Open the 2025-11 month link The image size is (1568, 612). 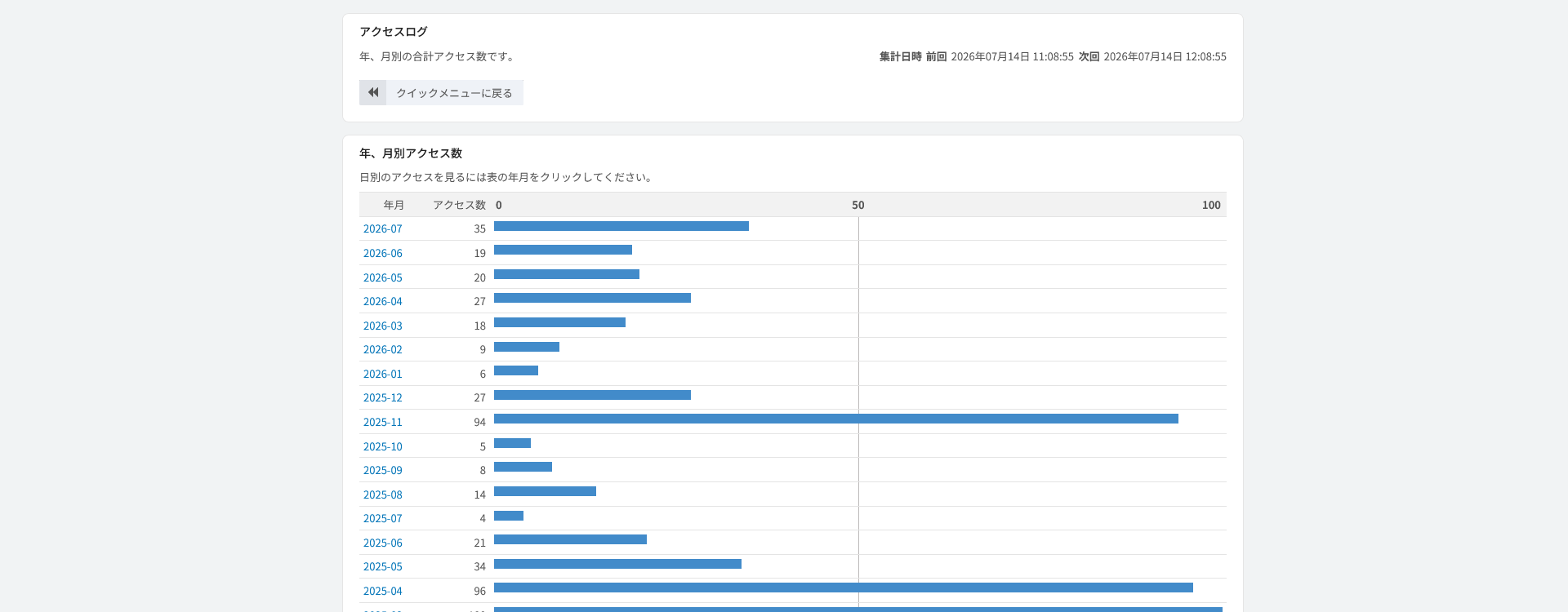pyautogui.click(x=383, y=423)
